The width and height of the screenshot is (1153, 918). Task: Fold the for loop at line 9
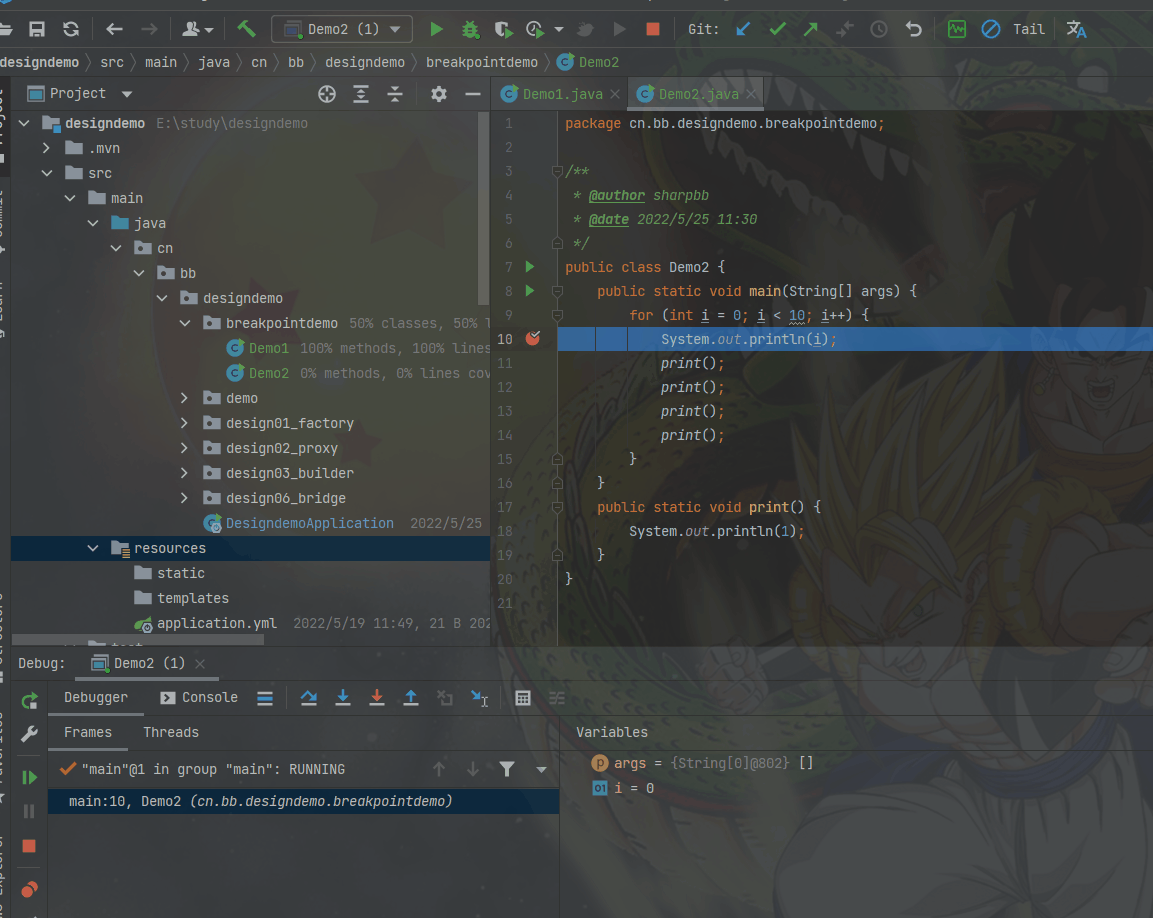click(557, 315)
